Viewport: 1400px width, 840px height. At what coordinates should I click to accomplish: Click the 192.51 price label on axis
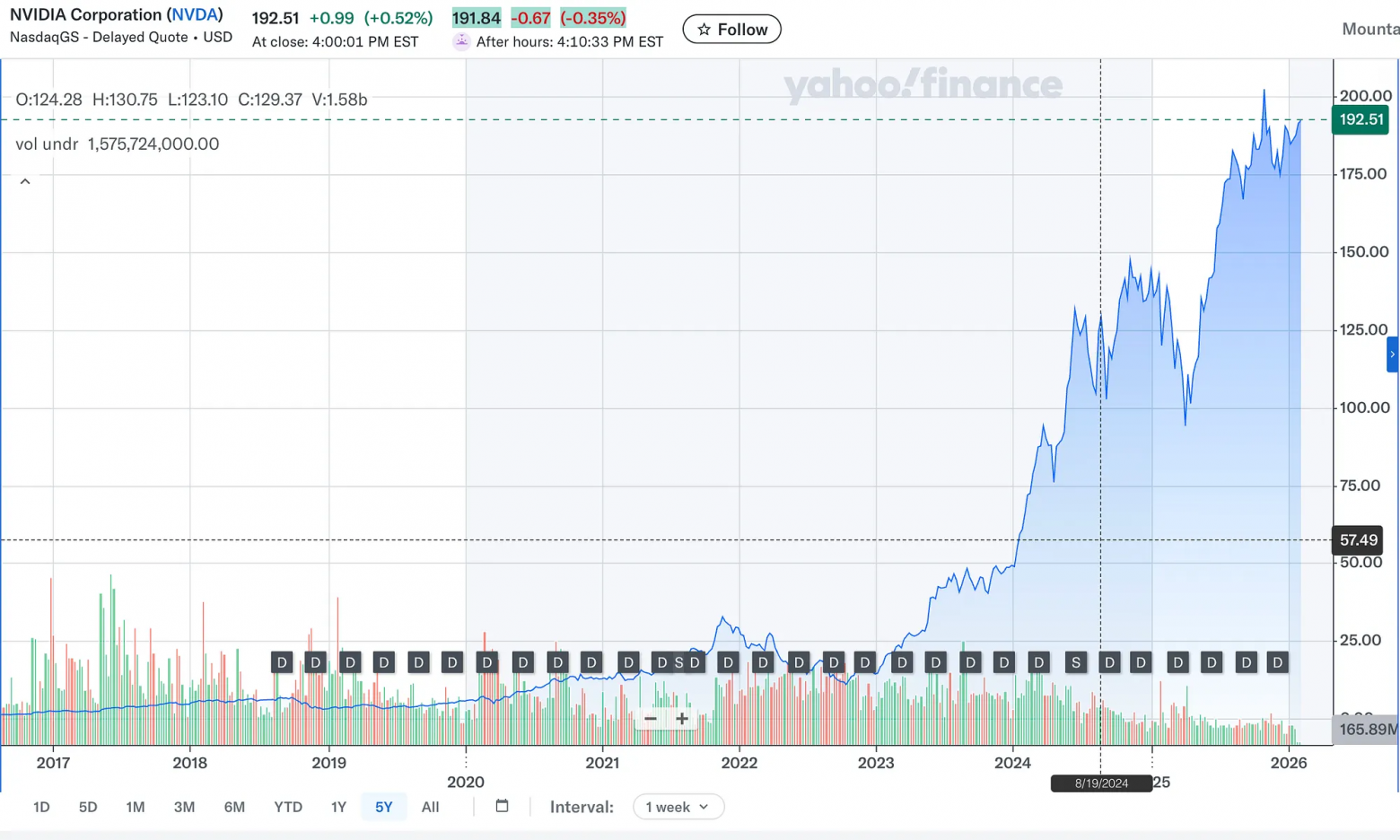[x=1359, y=119]
